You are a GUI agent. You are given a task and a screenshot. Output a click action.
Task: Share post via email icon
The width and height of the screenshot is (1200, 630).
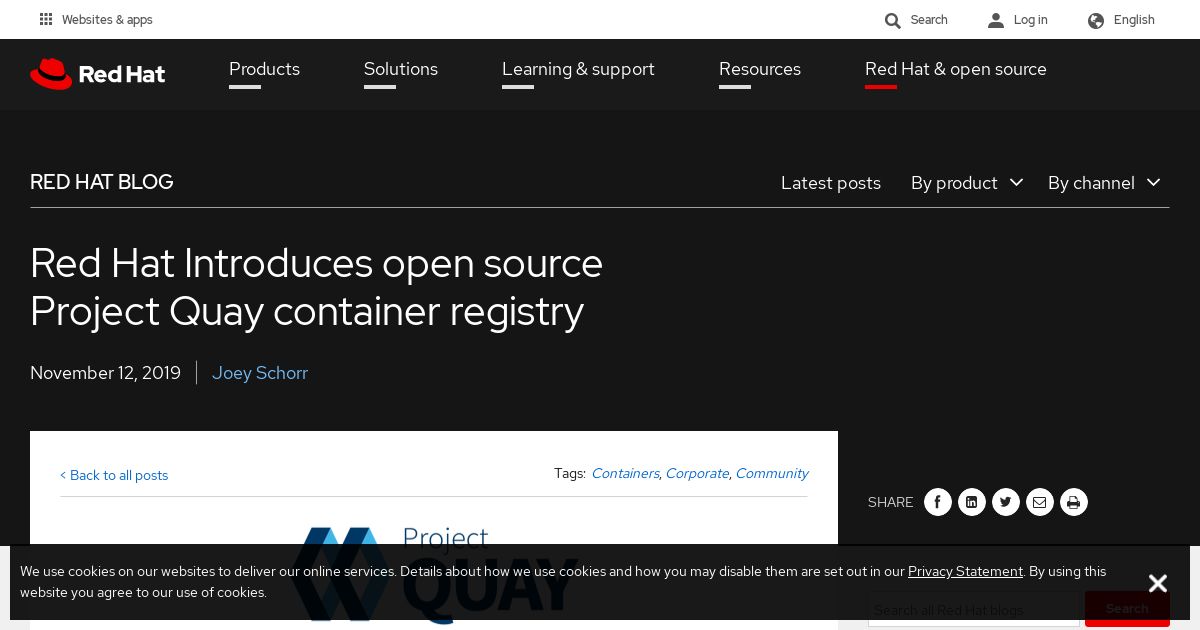(1040, 502)
